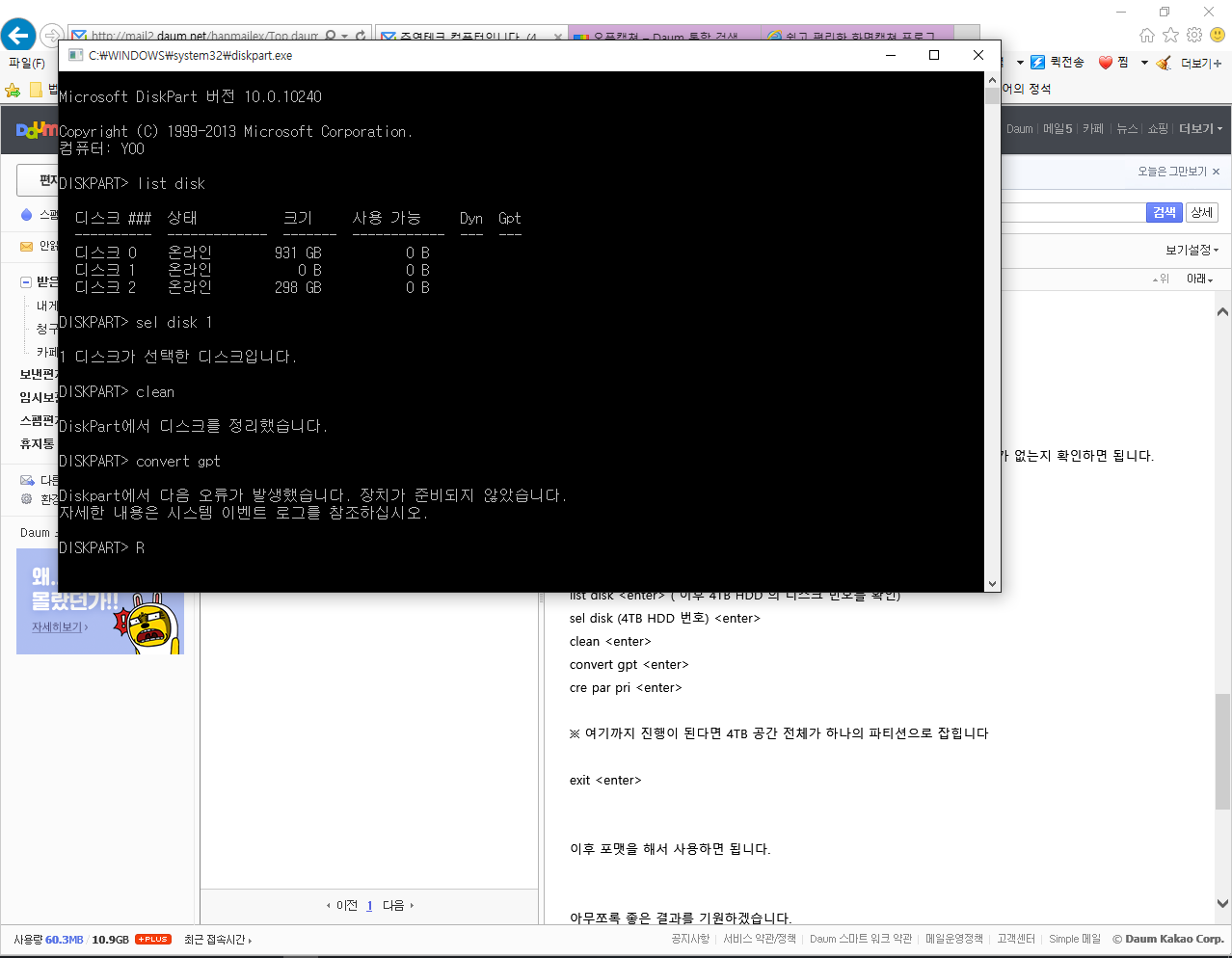Click the +PLUS storage badge

tap(153, 939)
